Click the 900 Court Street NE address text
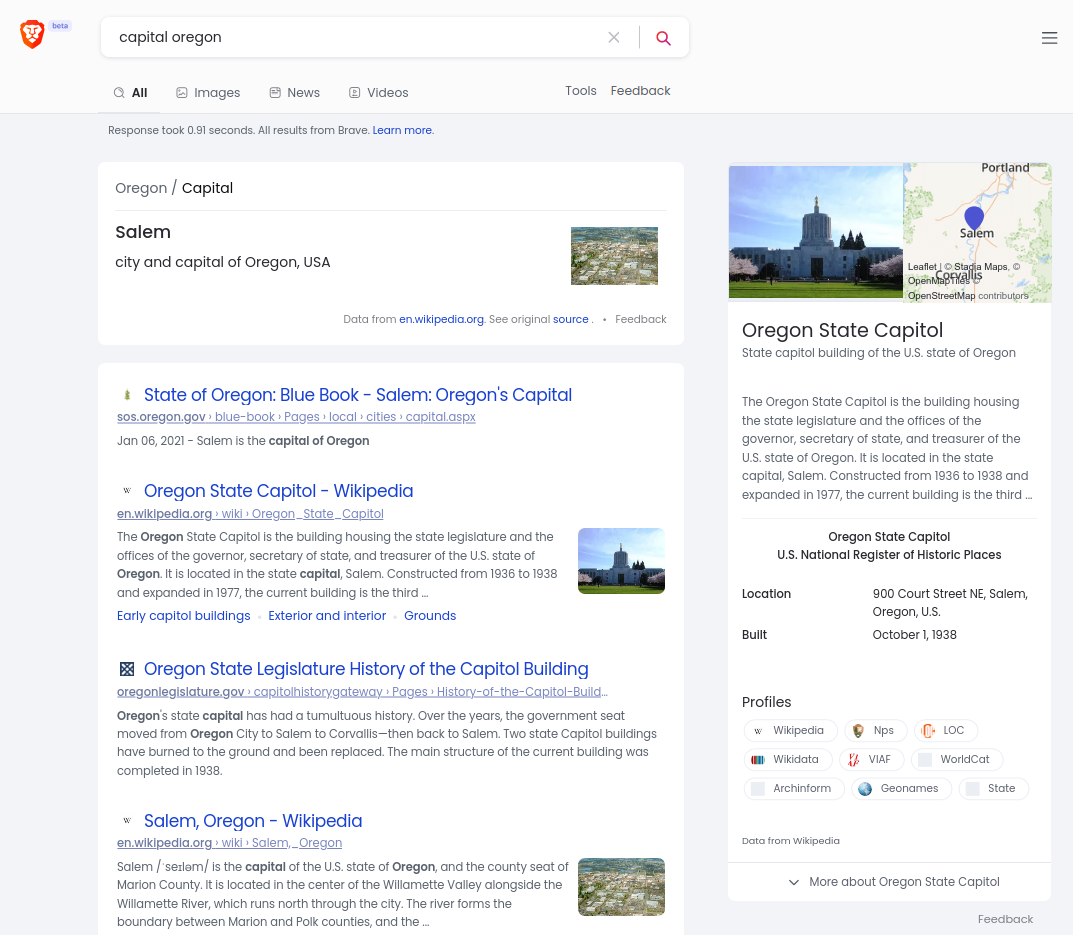 pyautogui.click(x=950, y=602)
